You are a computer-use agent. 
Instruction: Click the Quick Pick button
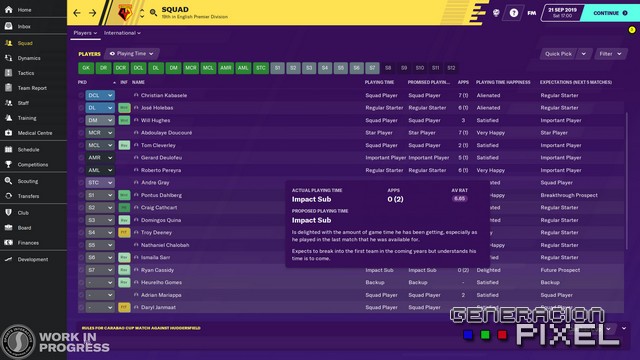[558, 54]
